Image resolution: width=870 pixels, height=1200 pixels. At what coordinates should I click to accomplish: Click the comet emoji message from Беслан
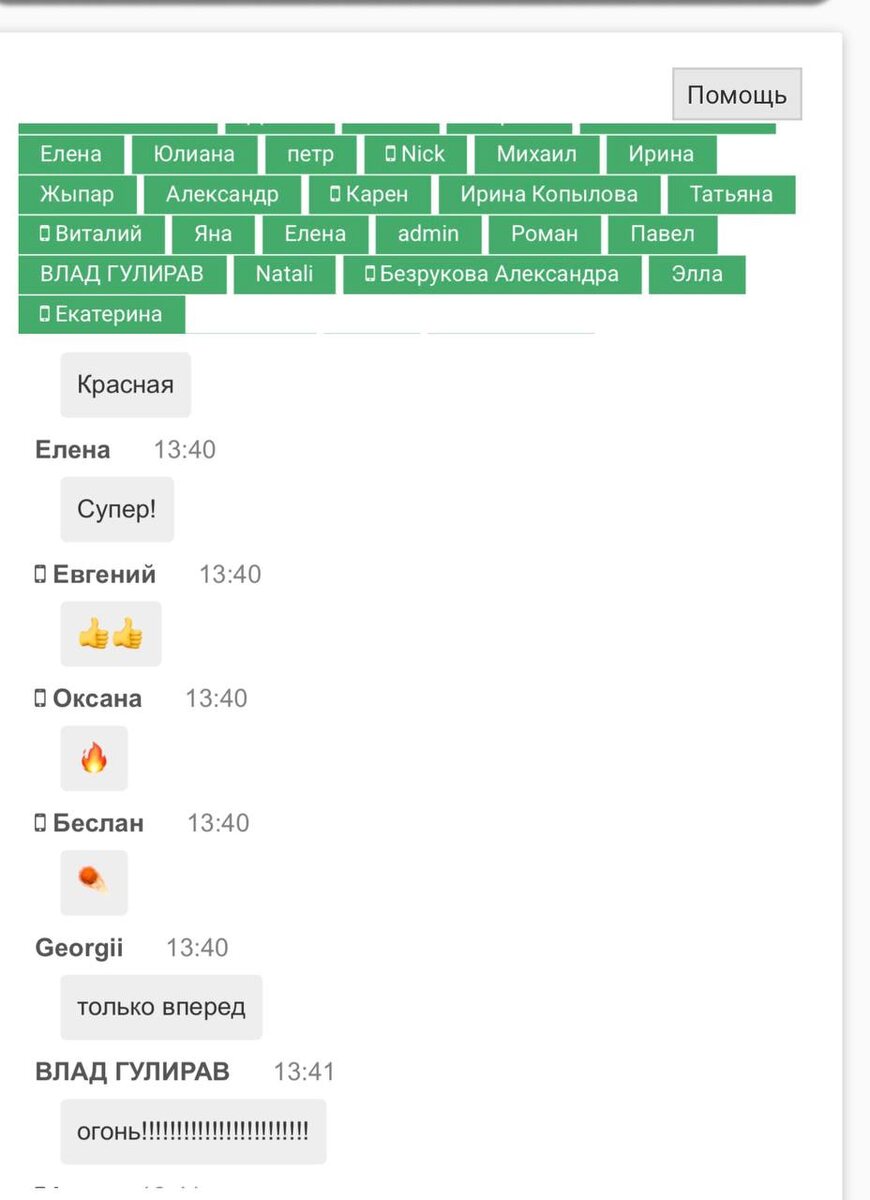(x=94, y=883)
